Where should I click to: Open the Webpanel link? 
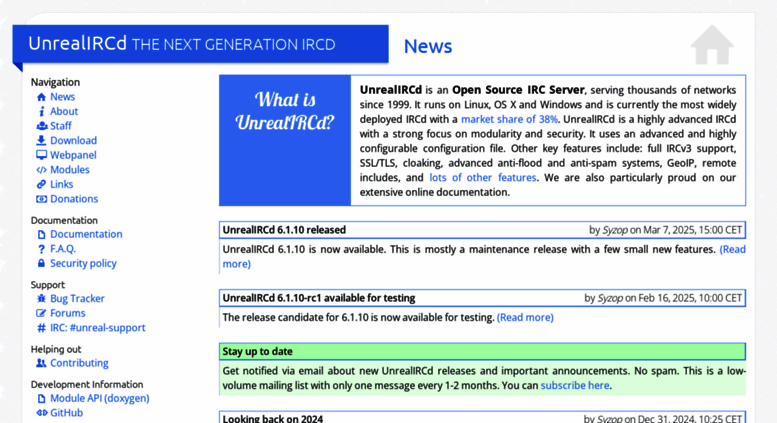73,155
